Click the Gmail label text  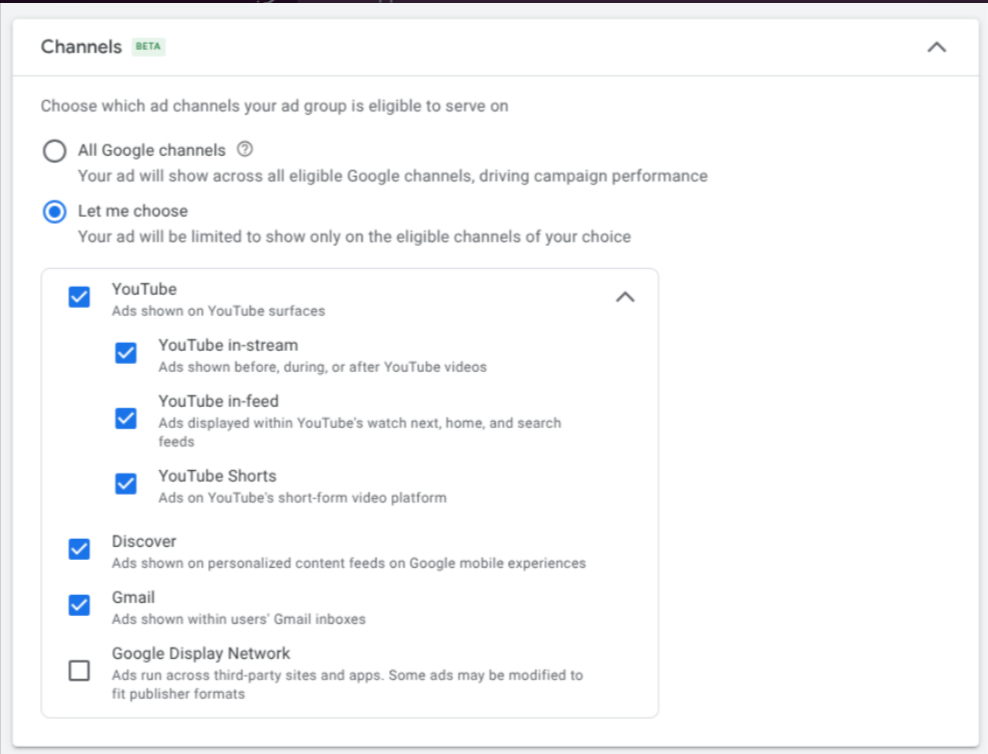click(x=133, y=597)
